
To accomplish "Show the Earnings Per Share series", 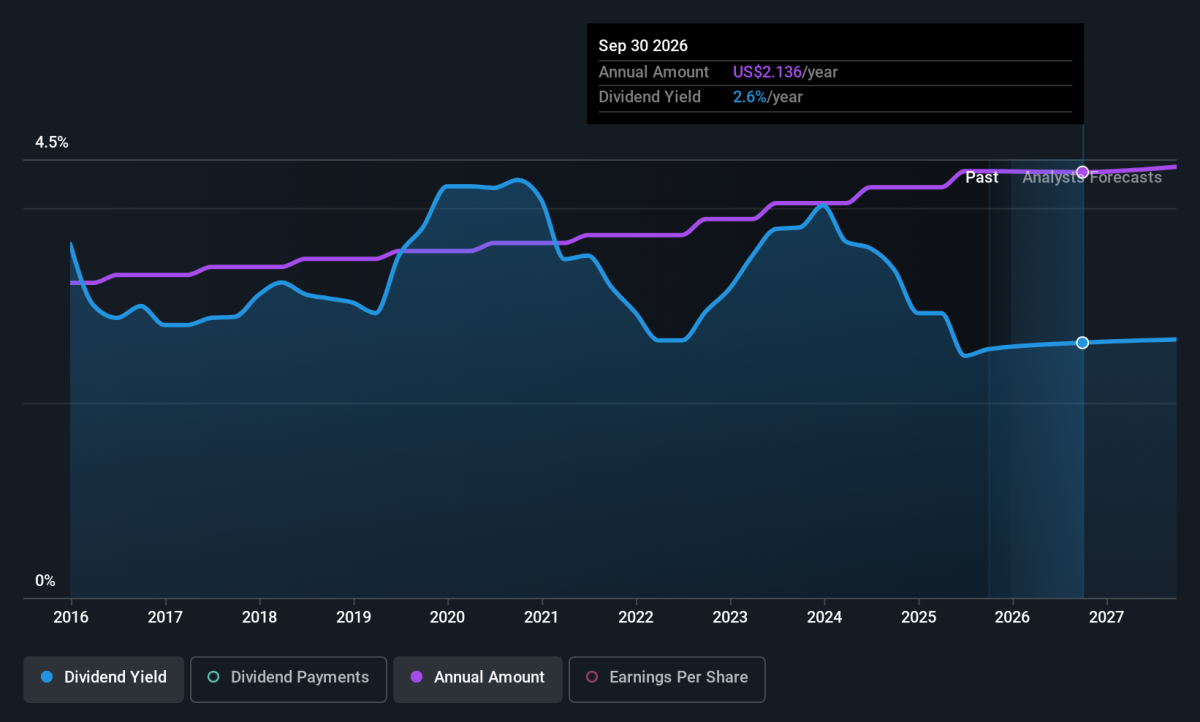I will 666,677.
